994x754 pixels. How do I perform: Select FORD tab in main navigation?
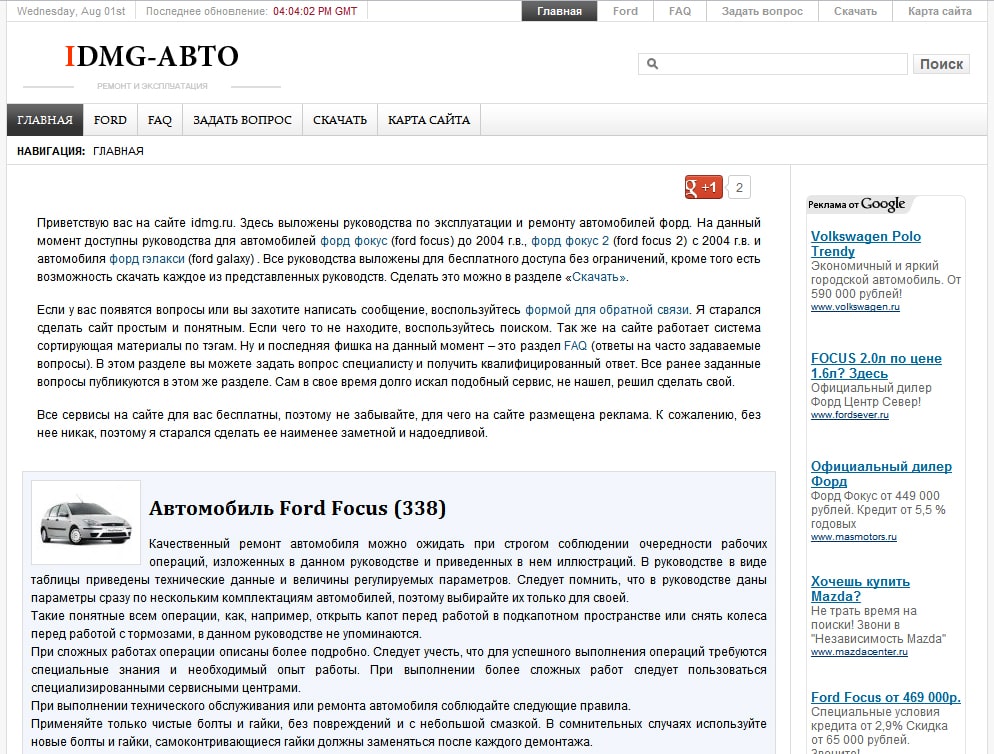(110, 120)
